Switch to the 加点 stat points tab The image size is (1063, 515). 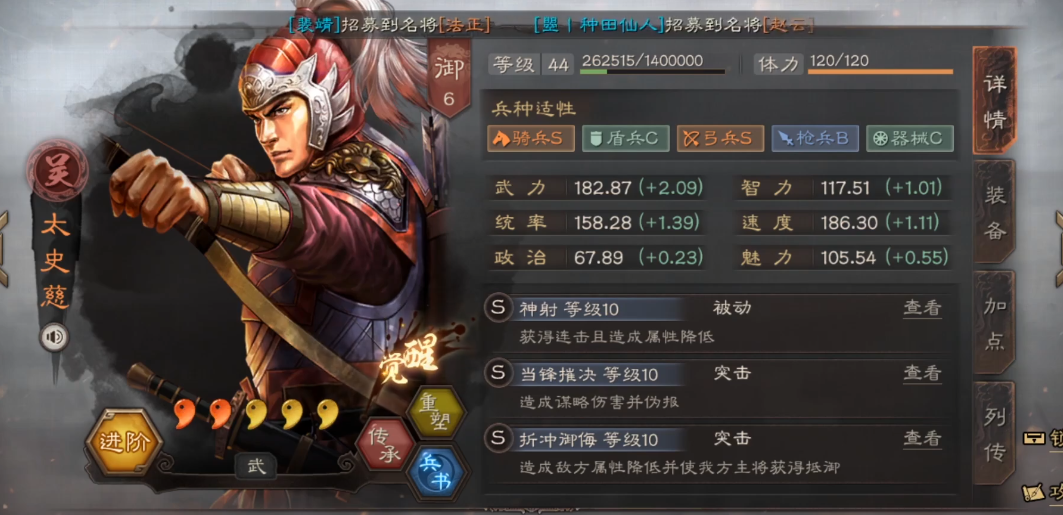coord(995,323)
